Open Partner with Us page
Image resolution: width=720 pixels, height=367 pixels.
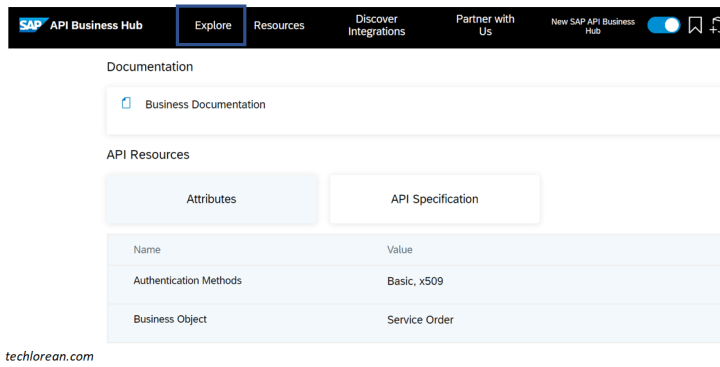pyautogui.click(x=485, y=25)
